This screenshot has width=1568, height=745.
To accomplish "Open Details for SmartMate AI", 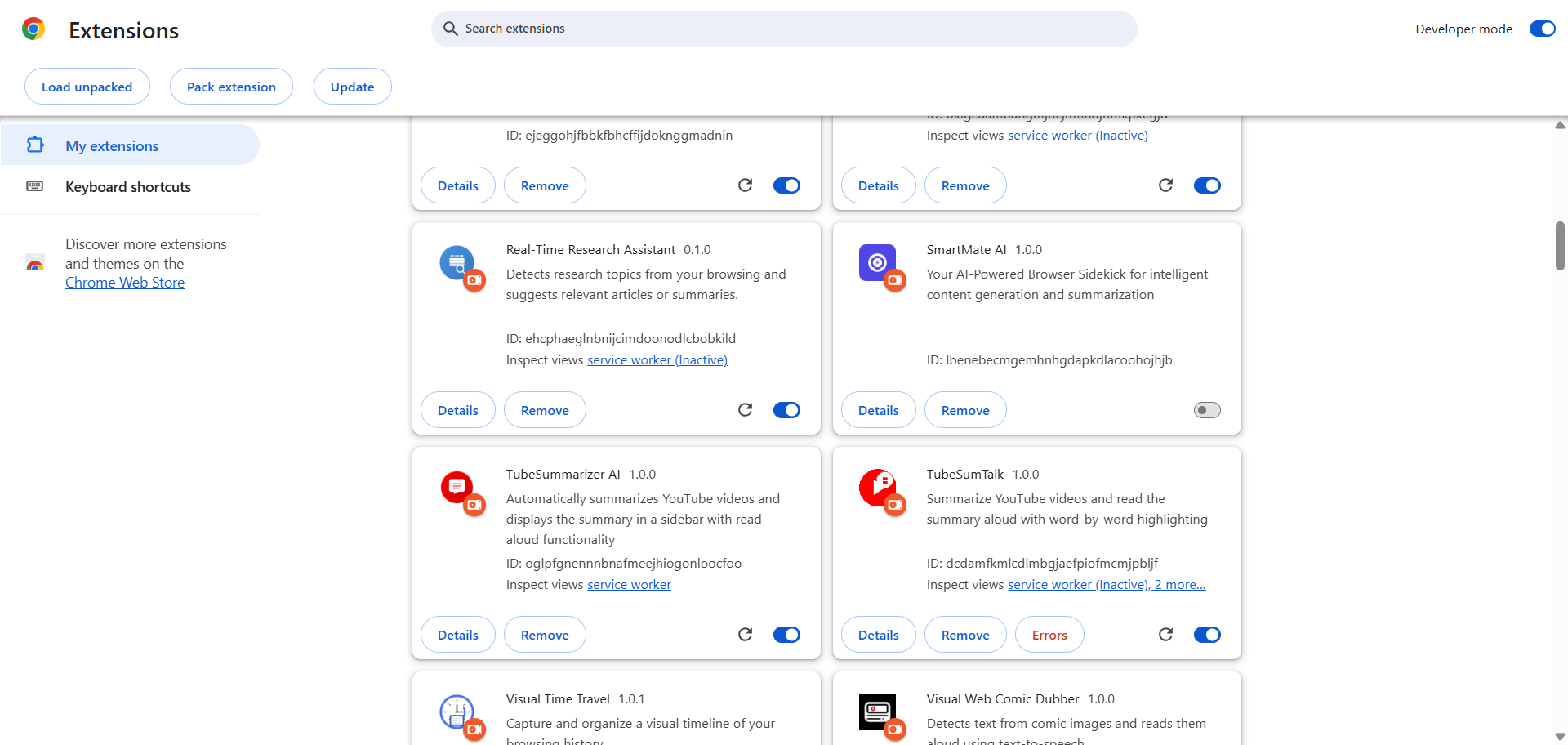I will pos(879,410).
